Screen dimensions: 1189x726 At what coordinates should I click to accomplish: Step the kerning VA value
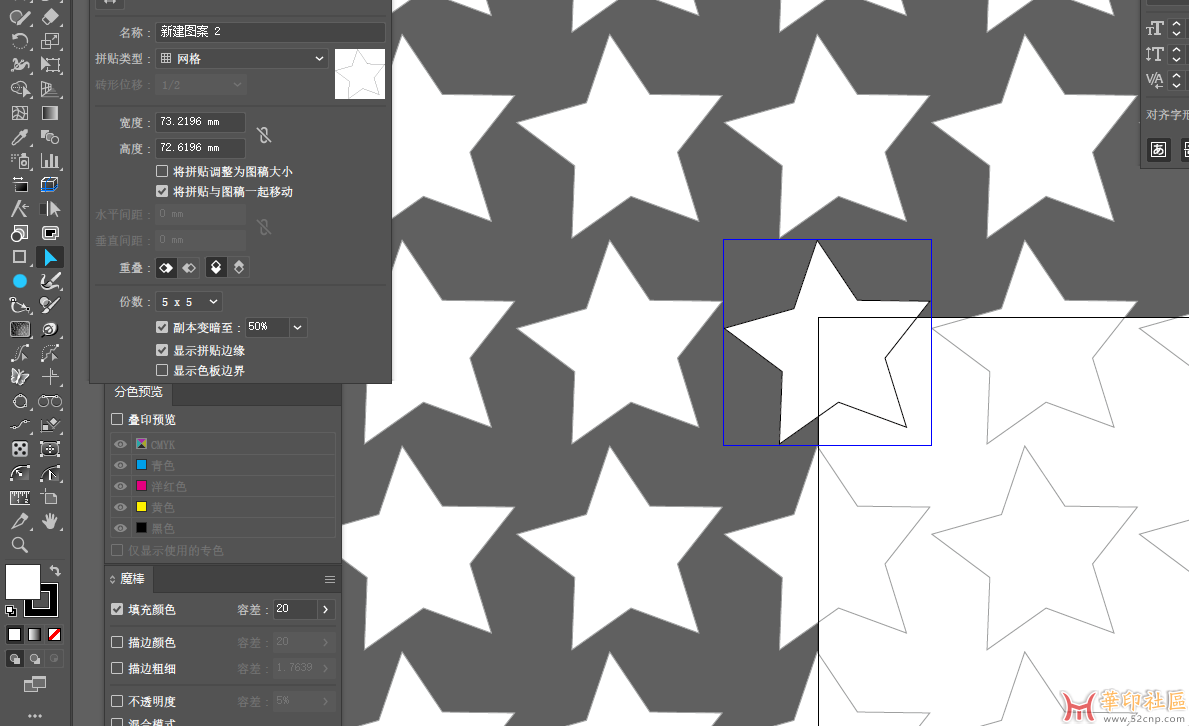(1176, 79)
